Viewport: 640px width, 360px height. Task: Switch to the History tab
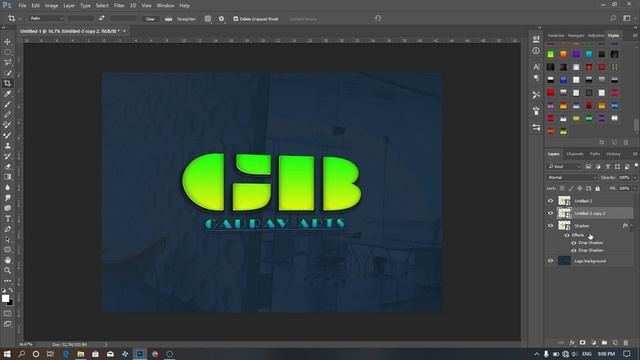(x=613, y=154)
